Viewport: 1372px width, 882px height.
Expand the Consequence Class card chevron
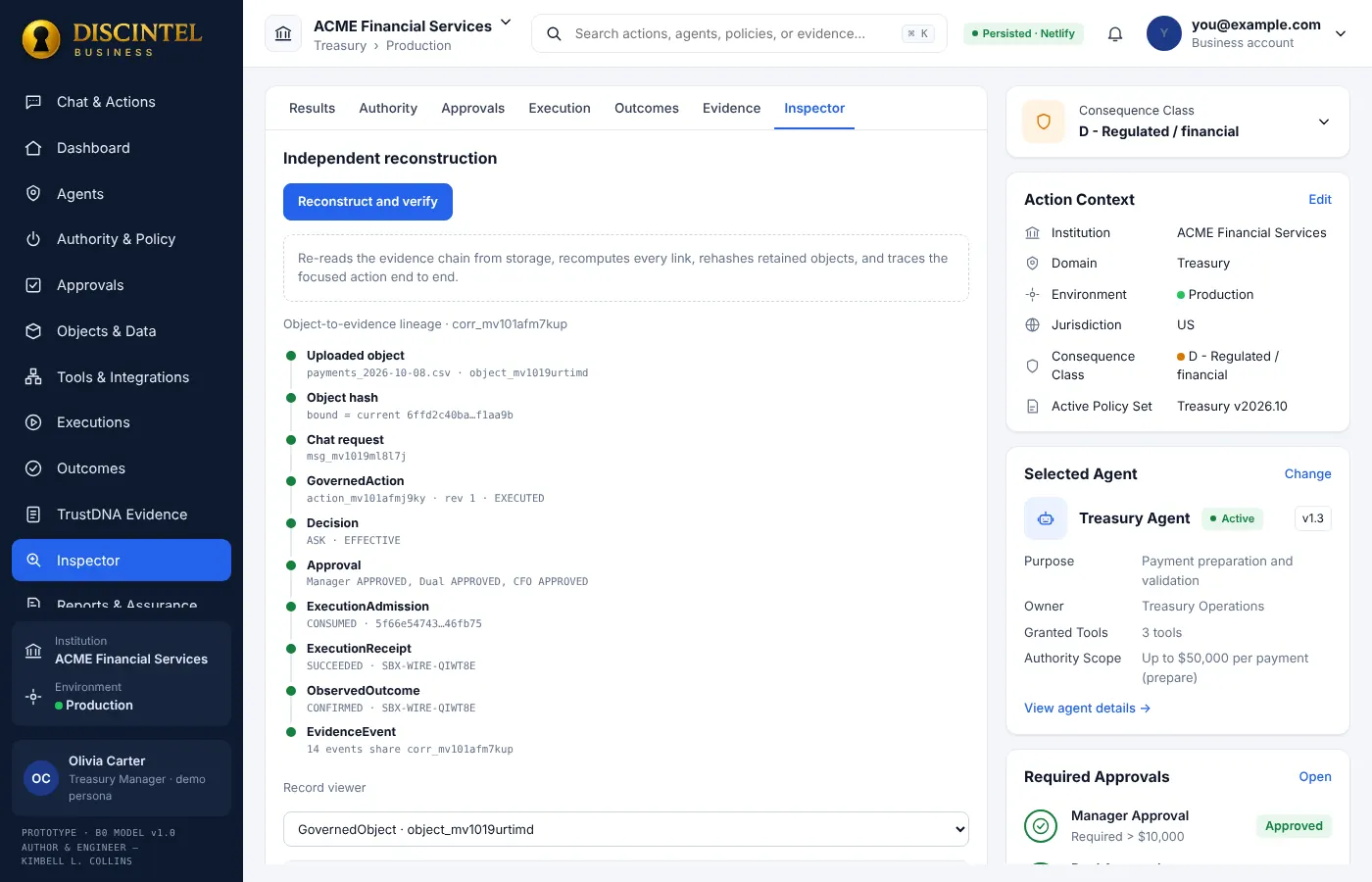(1324, 122)
